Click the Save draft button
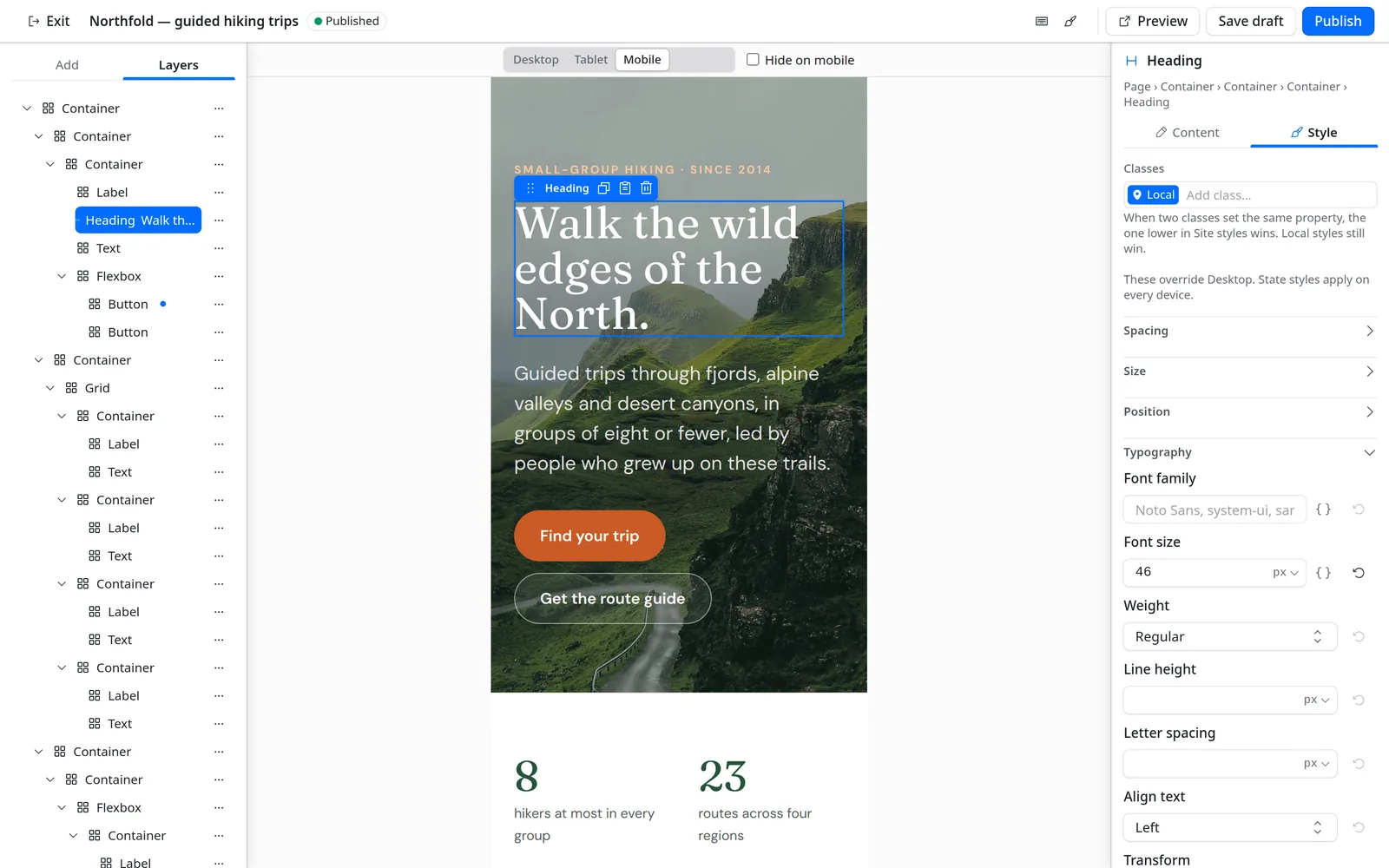The image size is (1389, 868). click(x=1251, y=21)
